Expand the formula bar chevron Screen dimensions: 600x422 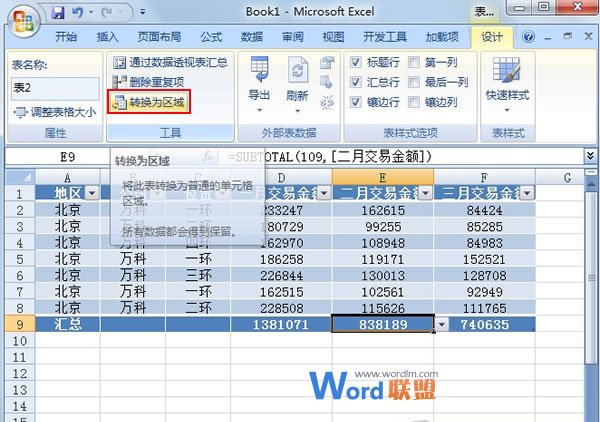[590, 156]
